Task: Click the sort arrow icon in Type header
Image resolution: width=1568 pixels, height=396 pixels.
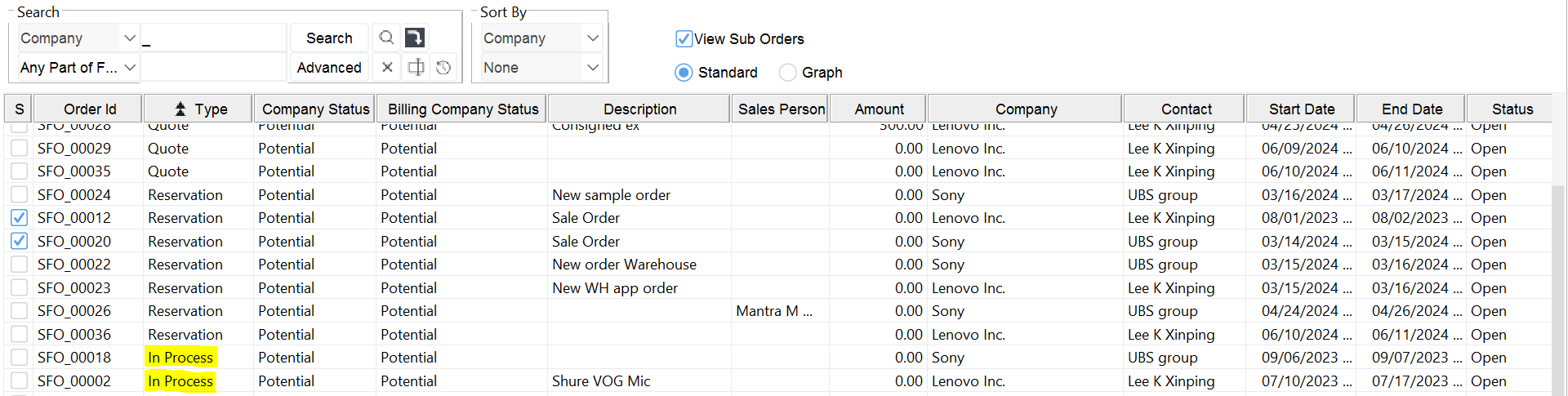Action: [x=180, y=109]
